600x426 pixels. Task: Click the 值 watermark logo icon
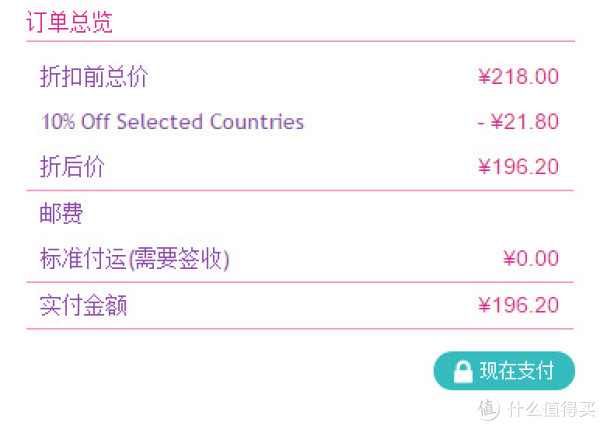(x=489, y=409)
